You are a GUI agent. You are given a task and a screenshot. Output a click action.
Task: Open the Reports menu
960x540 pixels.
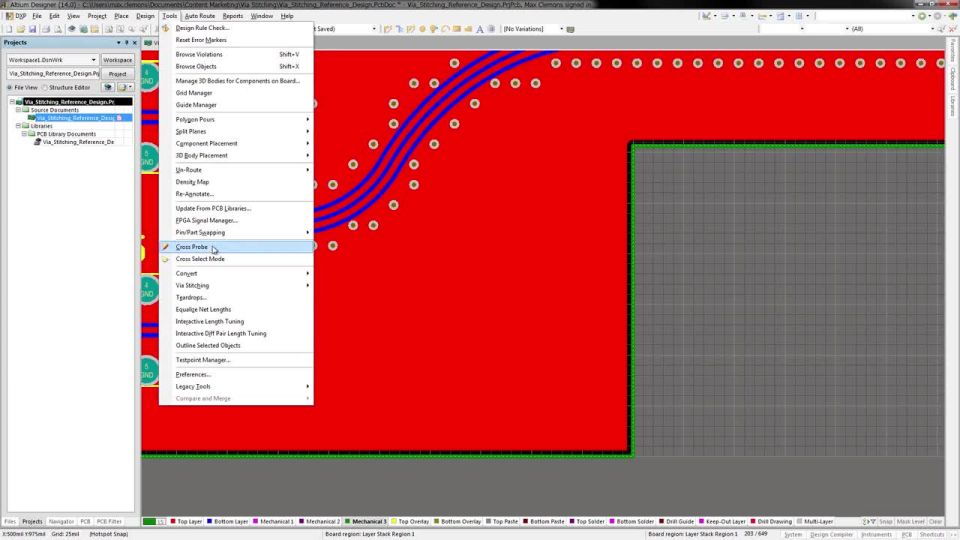pyautogui.click(x=233, y=16)
